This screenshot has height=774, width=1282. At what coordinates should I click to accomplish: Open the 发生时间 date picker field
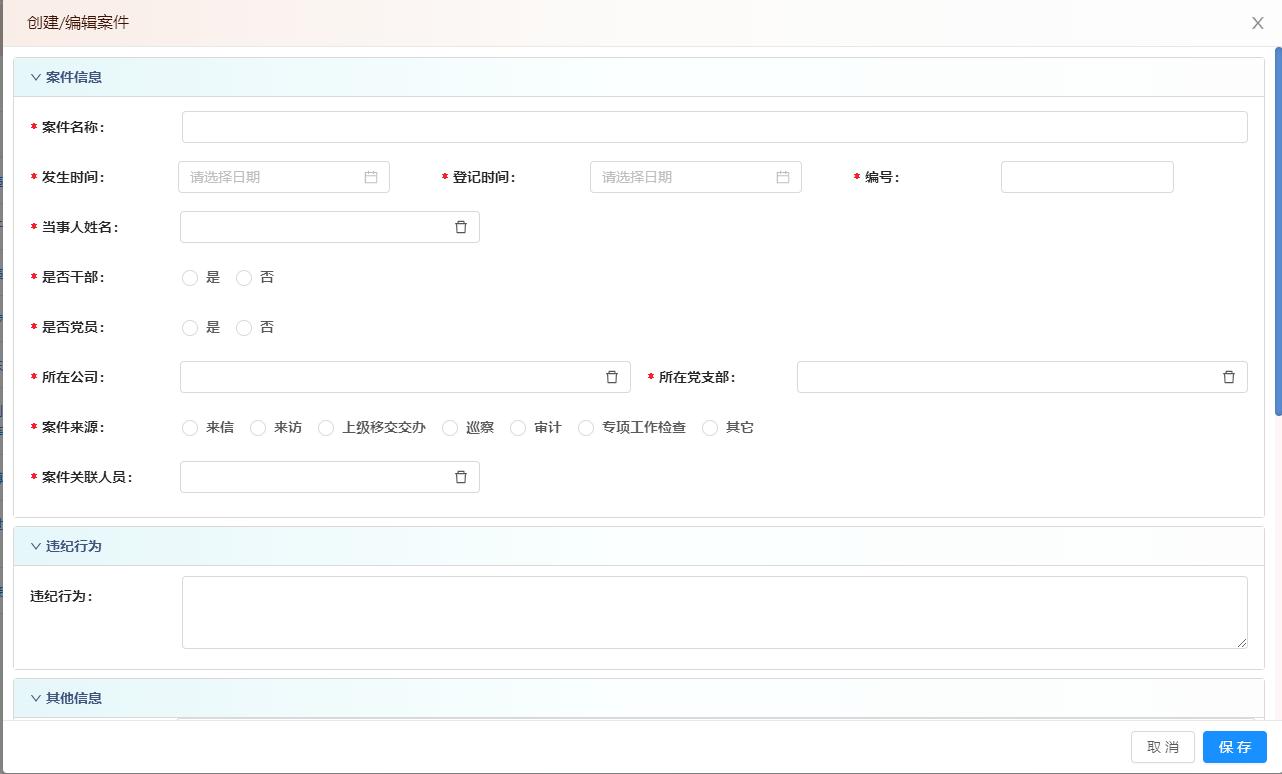pyautogui.click(x=284, y=177)
